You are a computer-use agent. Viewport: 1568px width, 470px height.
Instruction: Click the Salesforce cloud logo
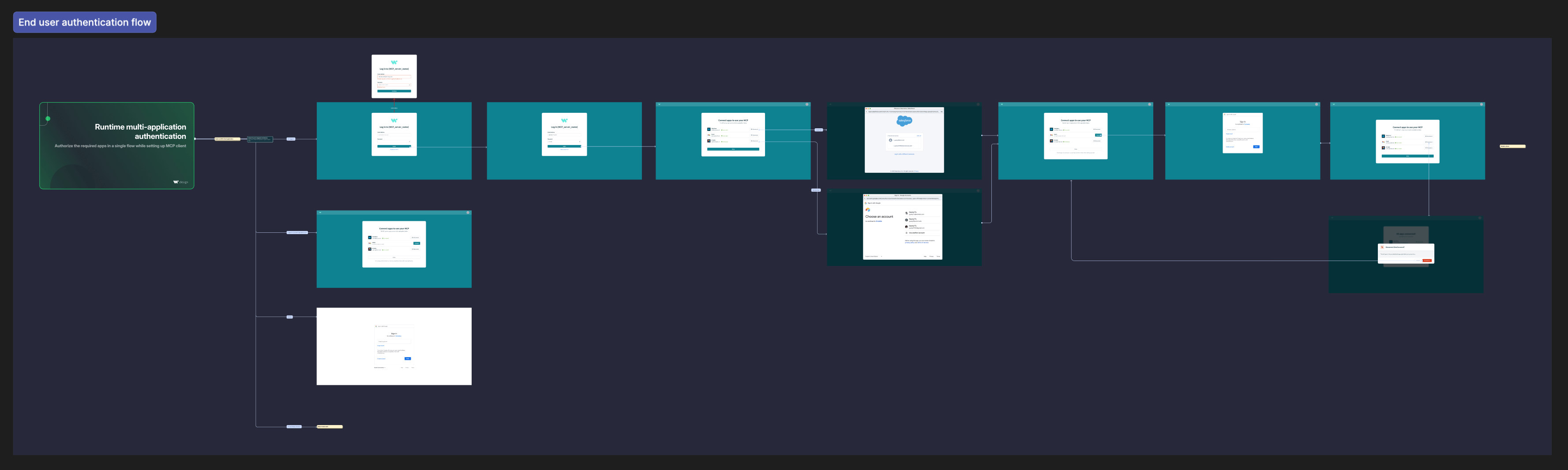click(904, 120)
